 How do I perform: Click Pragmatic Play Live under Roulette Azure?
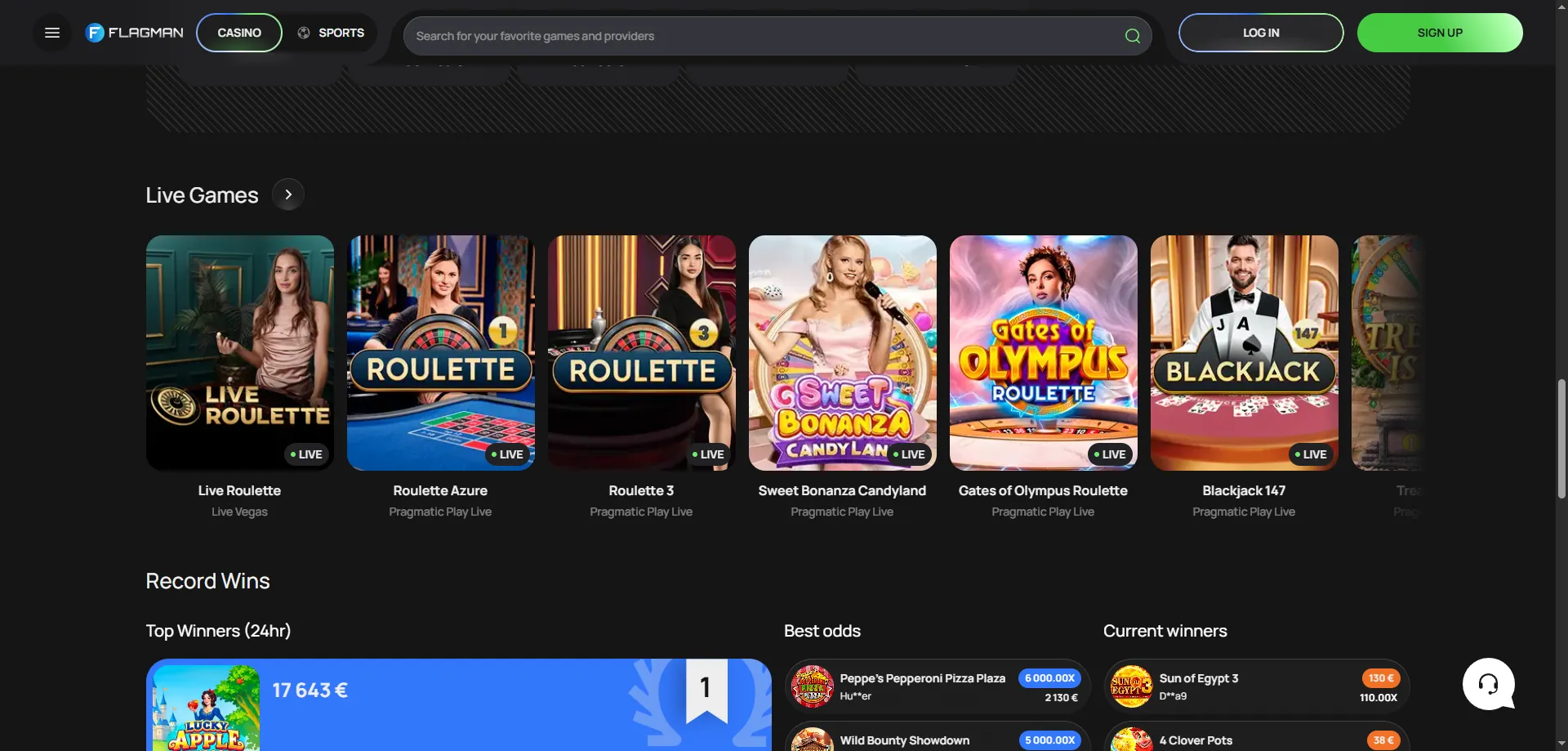(440, 512)
